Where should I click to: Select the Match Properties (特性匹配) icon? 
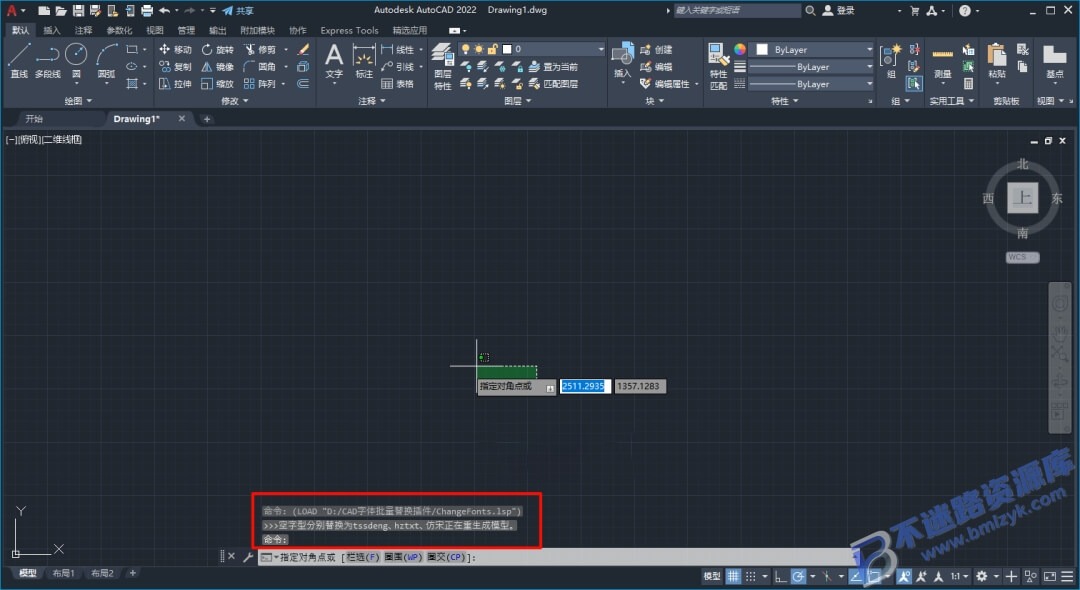(x=718, y=67)
